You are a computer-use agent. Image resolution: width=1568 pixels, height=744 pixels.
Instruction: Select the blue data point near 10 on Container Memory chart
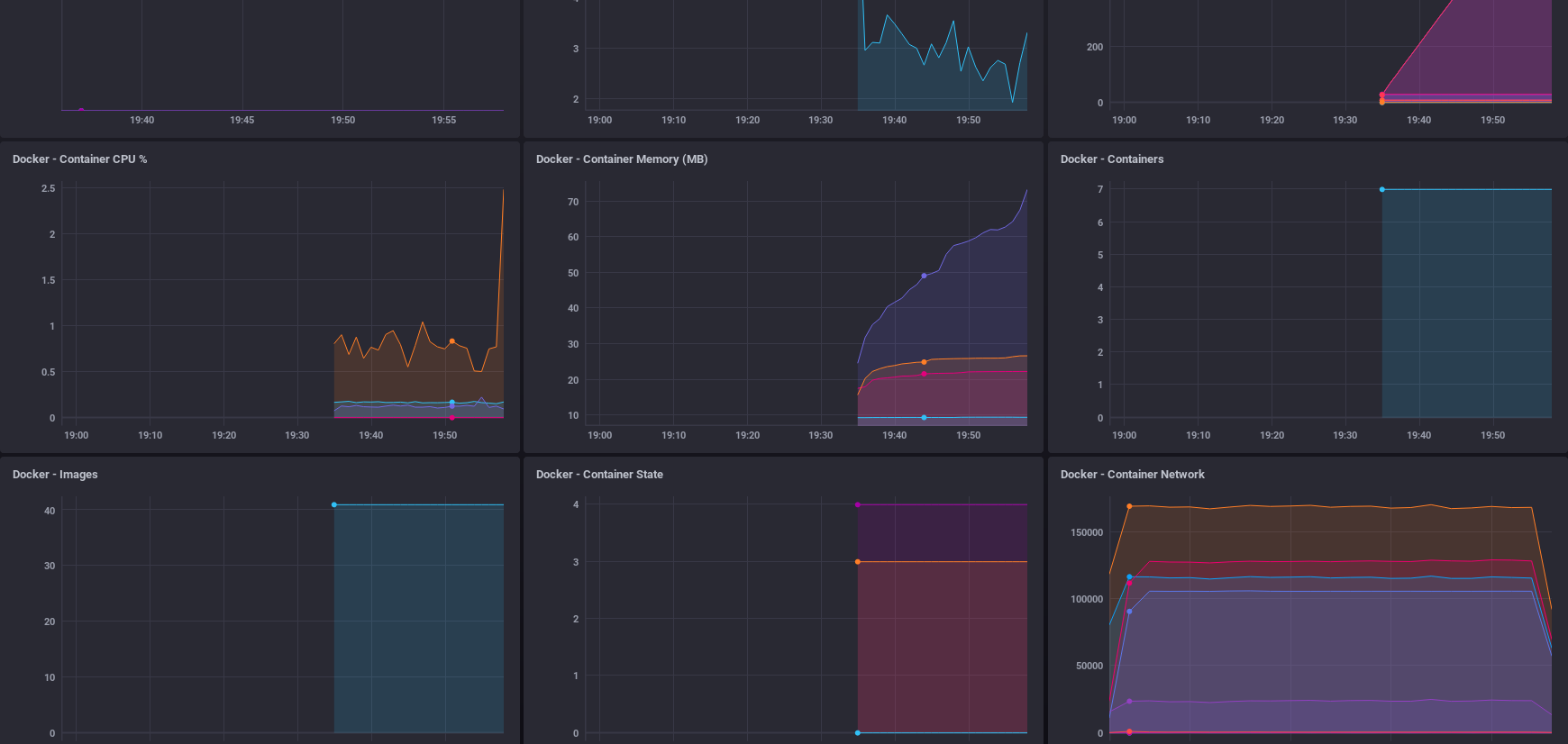[924, 418]
